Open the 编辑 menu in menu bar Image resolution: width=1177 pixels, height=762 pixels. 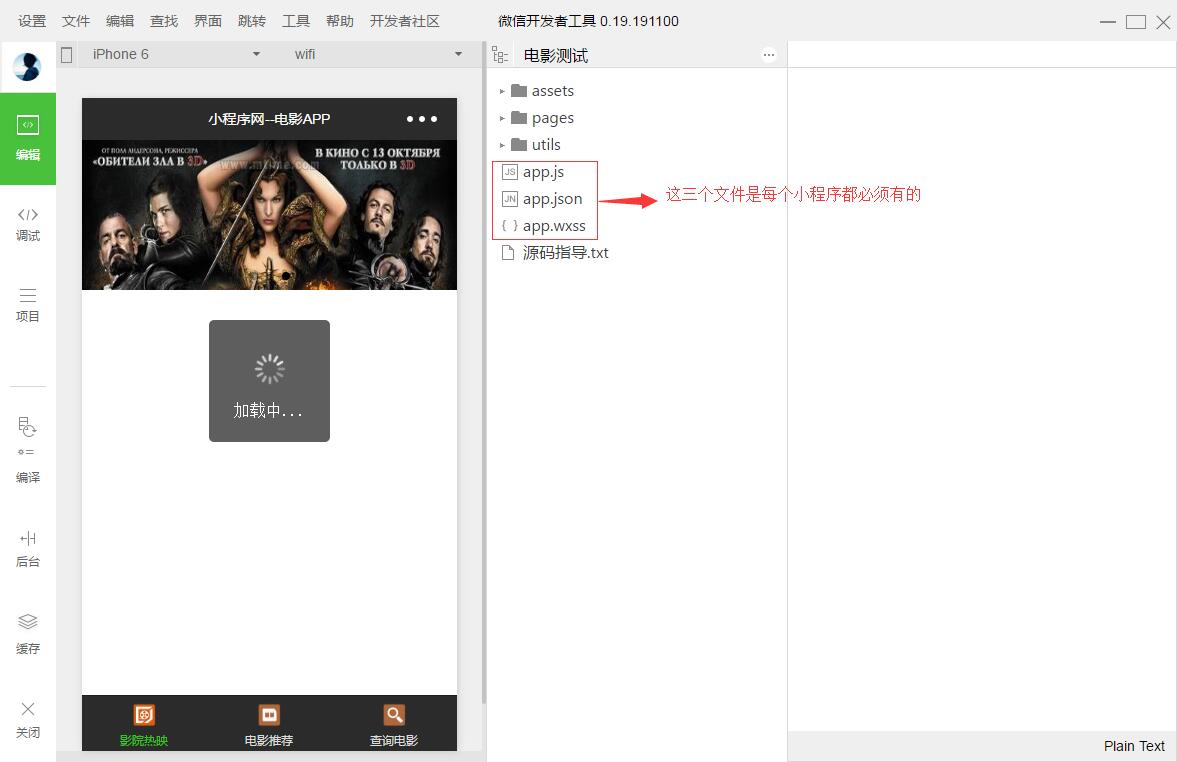[120, 21]
